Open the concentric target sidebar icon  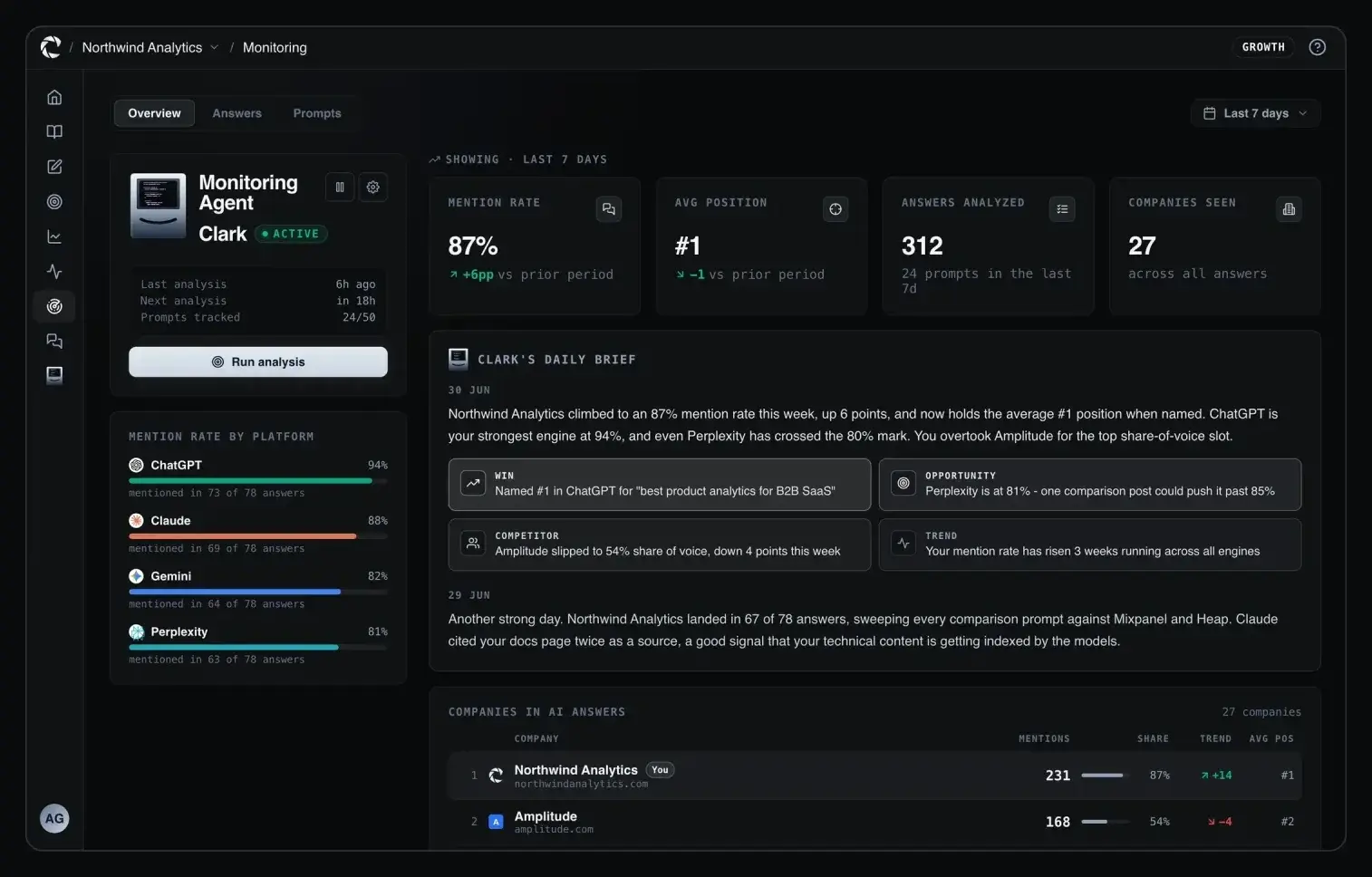pyautogui.click(x=54, y=202)
